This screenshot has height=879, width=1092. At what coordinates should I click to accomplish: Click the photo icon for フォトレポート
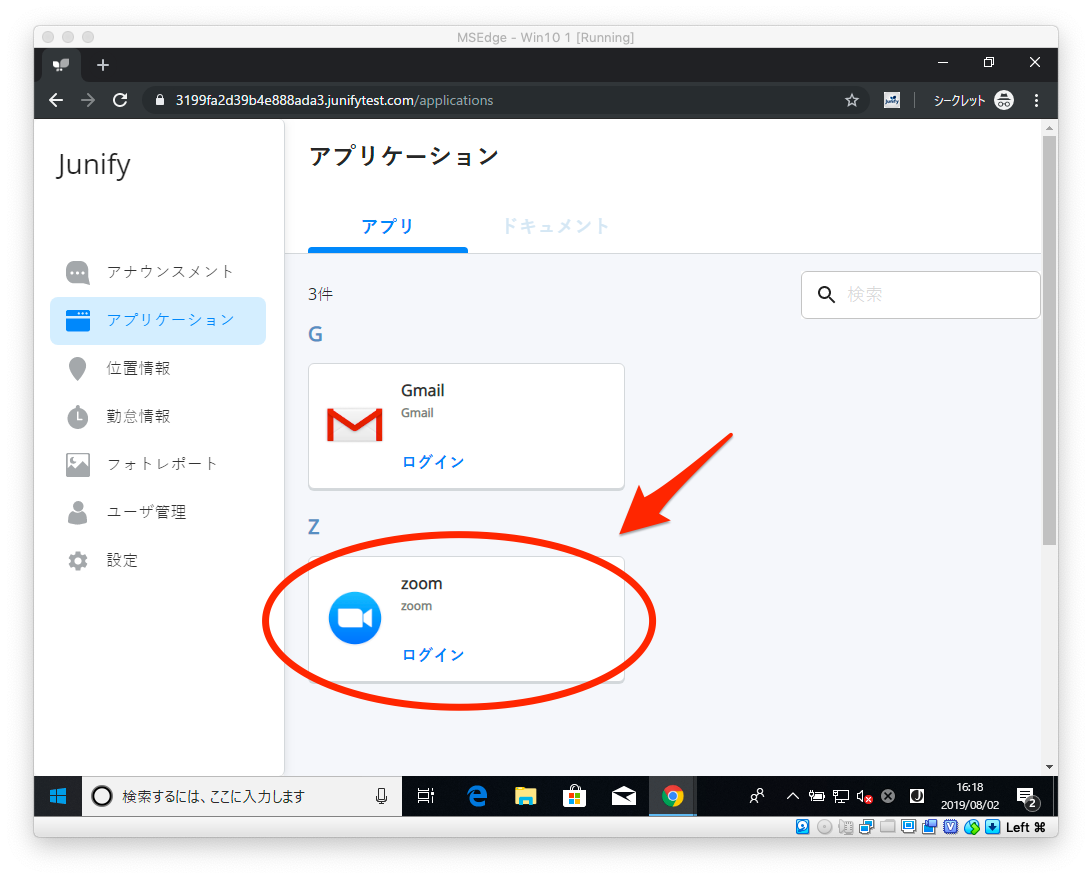click(x=77, y=465)
